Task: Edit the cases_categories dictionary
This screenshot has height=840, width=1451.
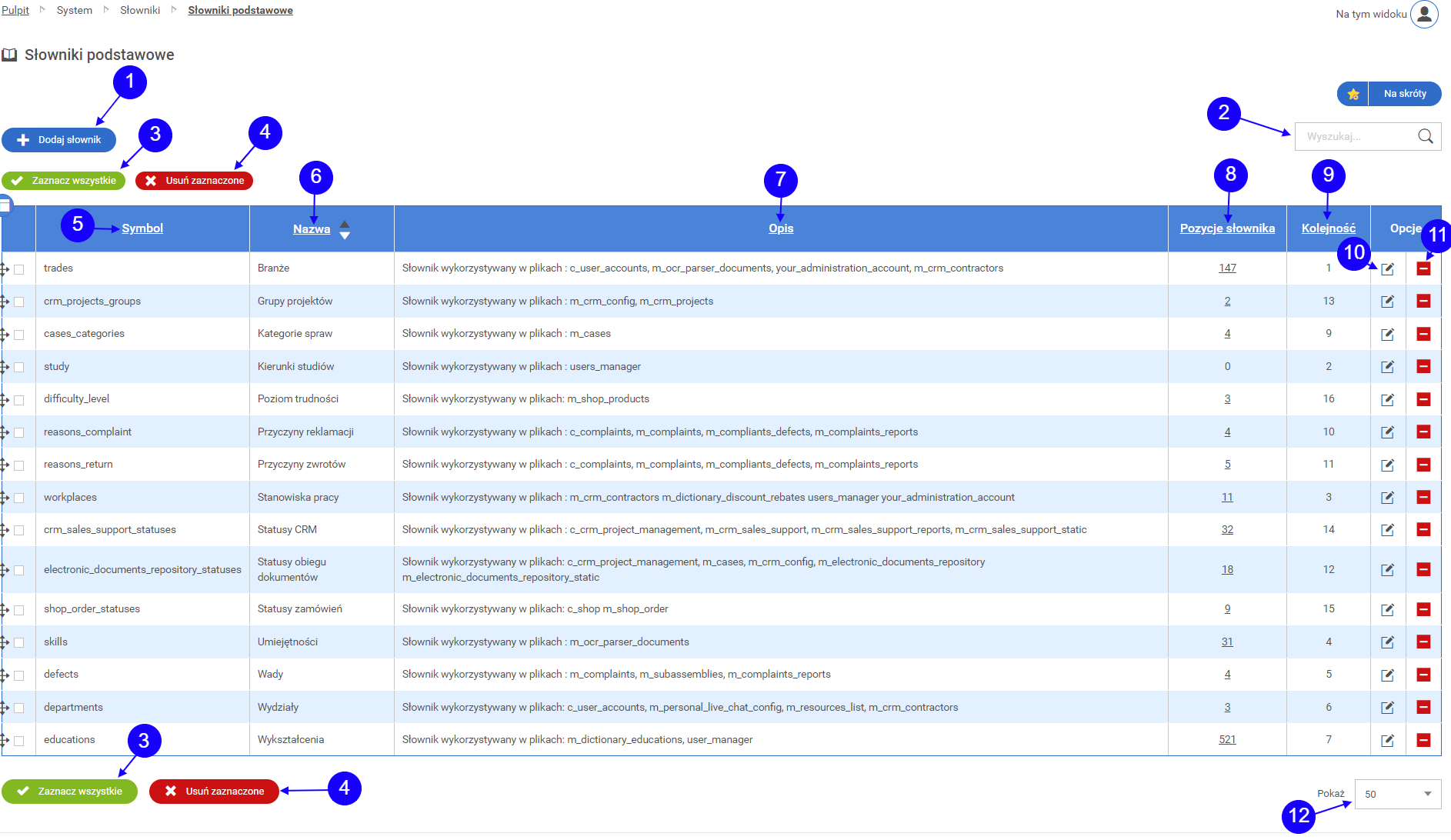Action: coord(1387,334)
